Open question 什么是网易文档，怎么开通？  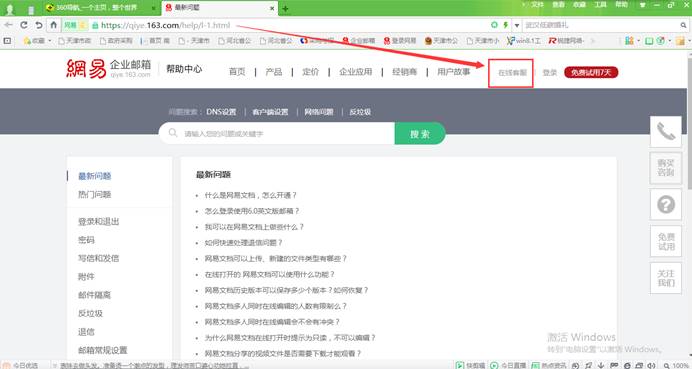tap(251, 195)
